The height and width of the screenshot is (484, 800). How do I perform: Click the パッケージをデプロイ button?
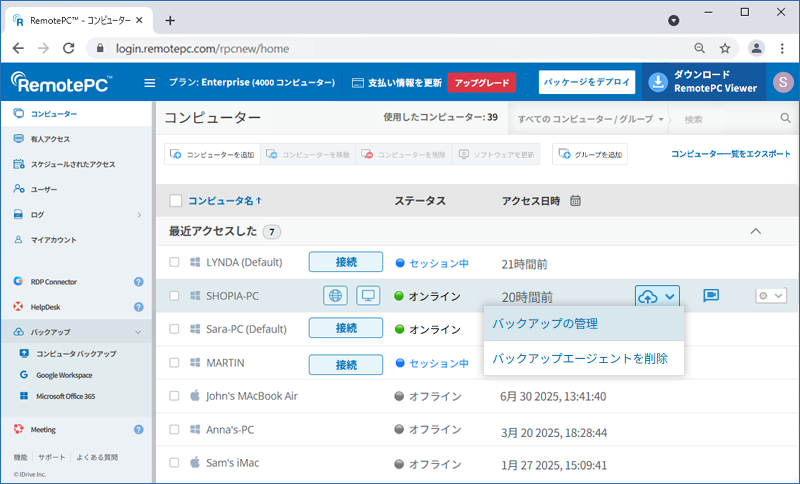587,82
